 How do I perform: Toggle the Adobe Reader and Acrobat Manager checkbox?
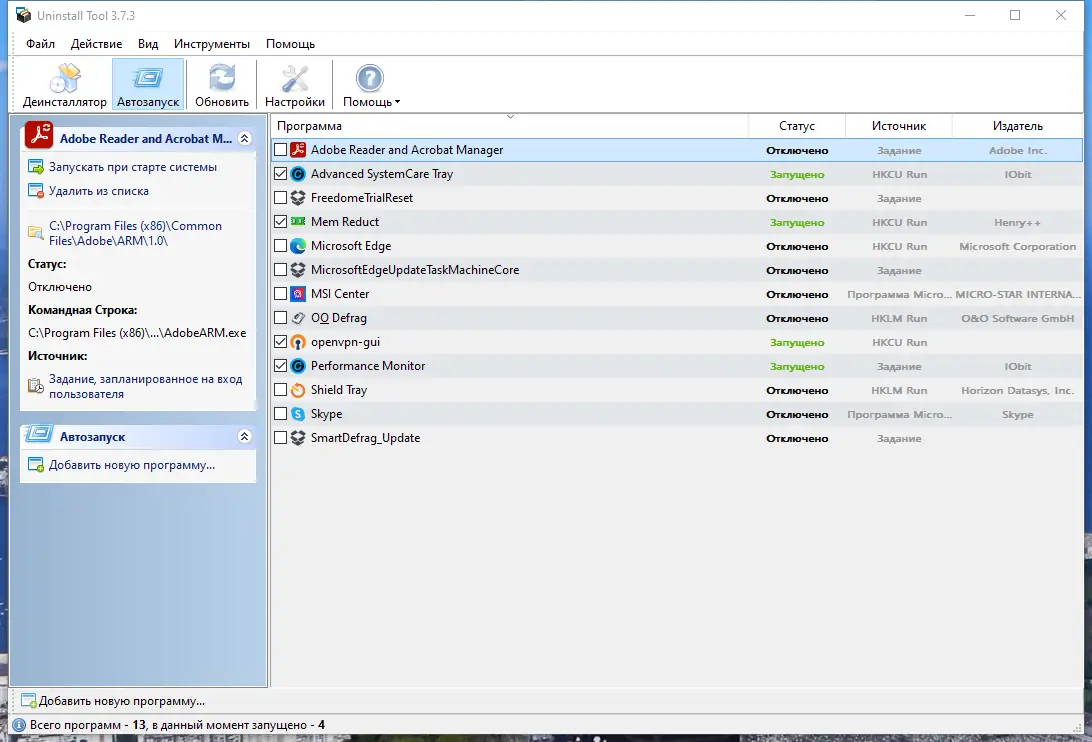[281, 150]
